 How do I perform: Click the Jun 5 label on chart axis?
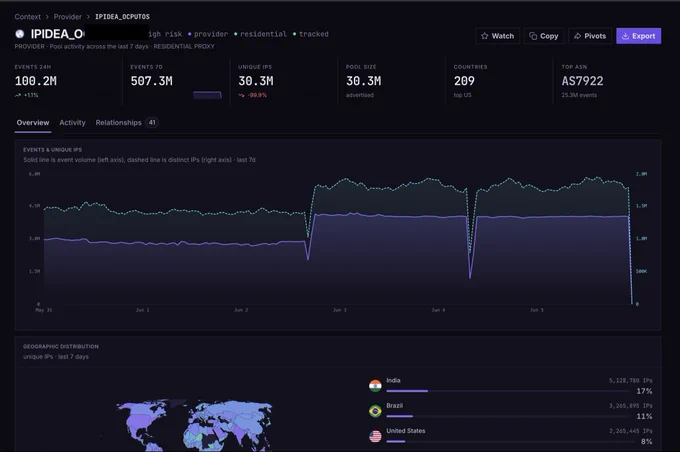pyautogui.click(x=536, y=310)
